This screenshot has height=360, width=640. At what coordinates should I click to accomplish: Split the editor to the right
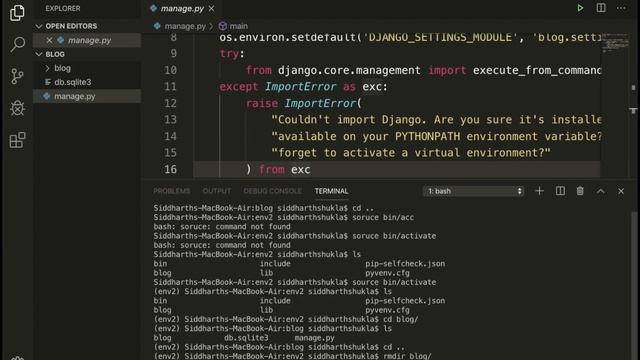point(601,8)
